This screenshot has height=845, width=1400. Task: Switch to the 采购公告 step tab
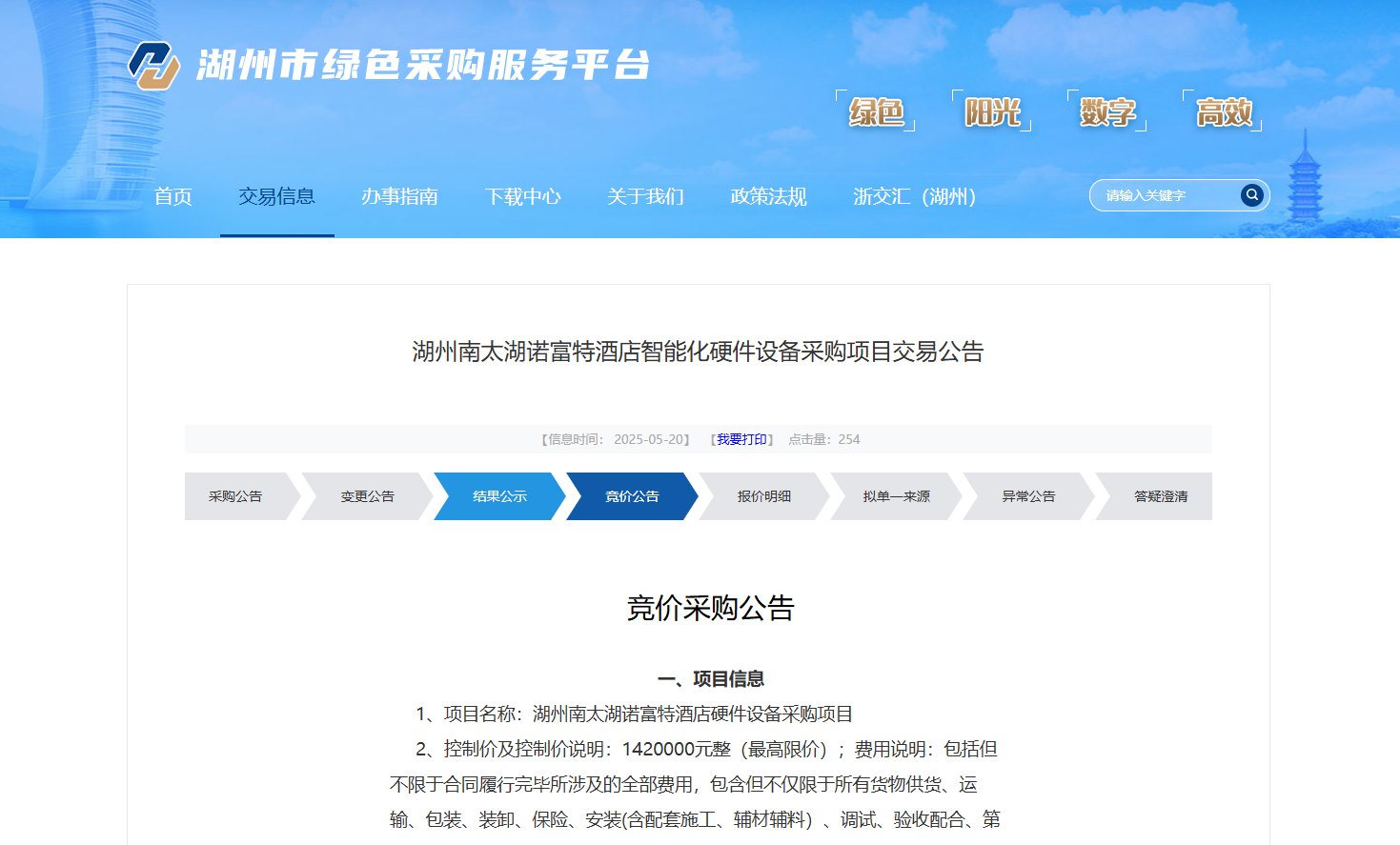click(x=235, y=496)
